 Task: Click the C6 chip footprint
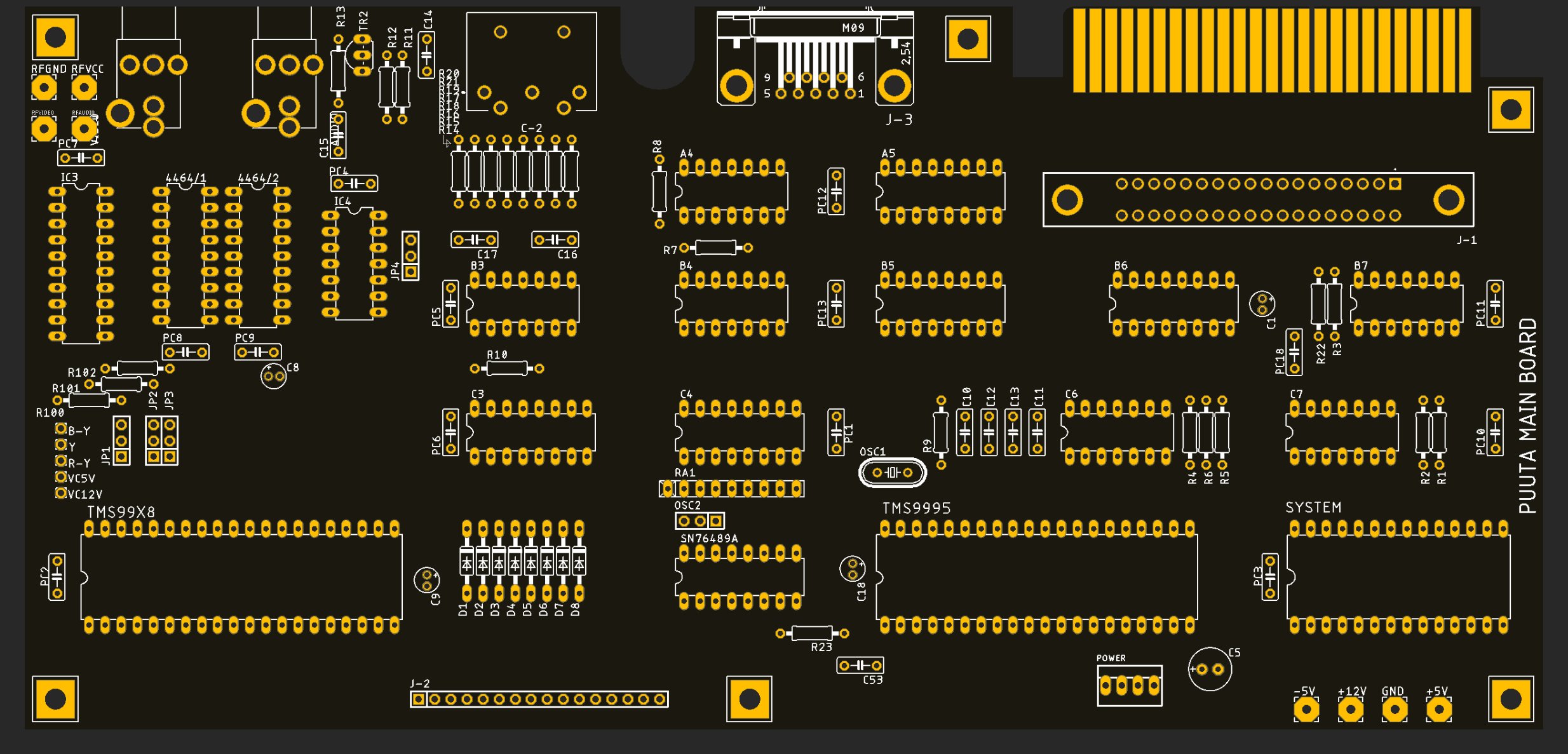[1117, 433]
